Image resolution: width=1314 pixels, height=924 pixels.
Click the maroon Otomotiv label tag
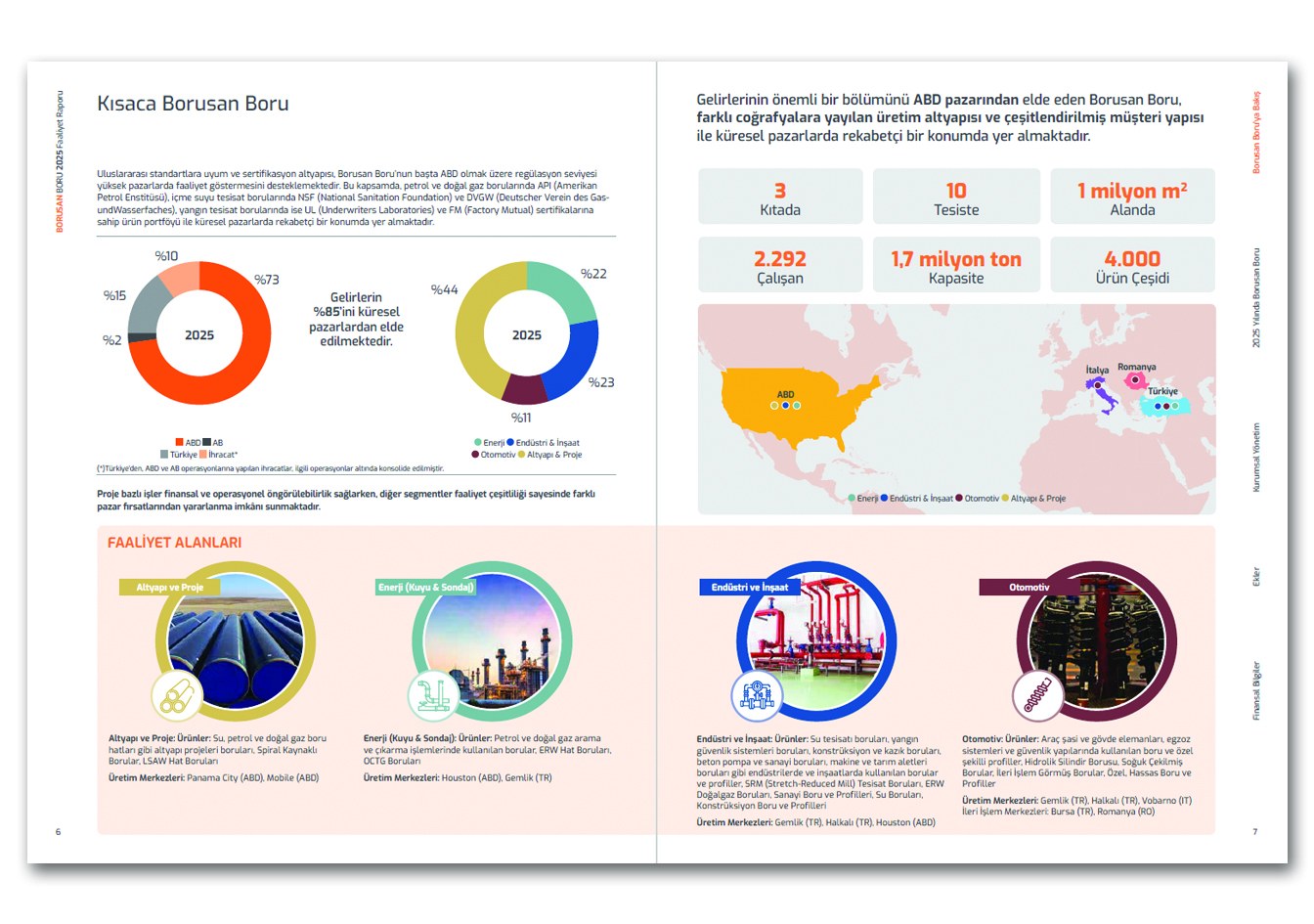[1029, 588]
